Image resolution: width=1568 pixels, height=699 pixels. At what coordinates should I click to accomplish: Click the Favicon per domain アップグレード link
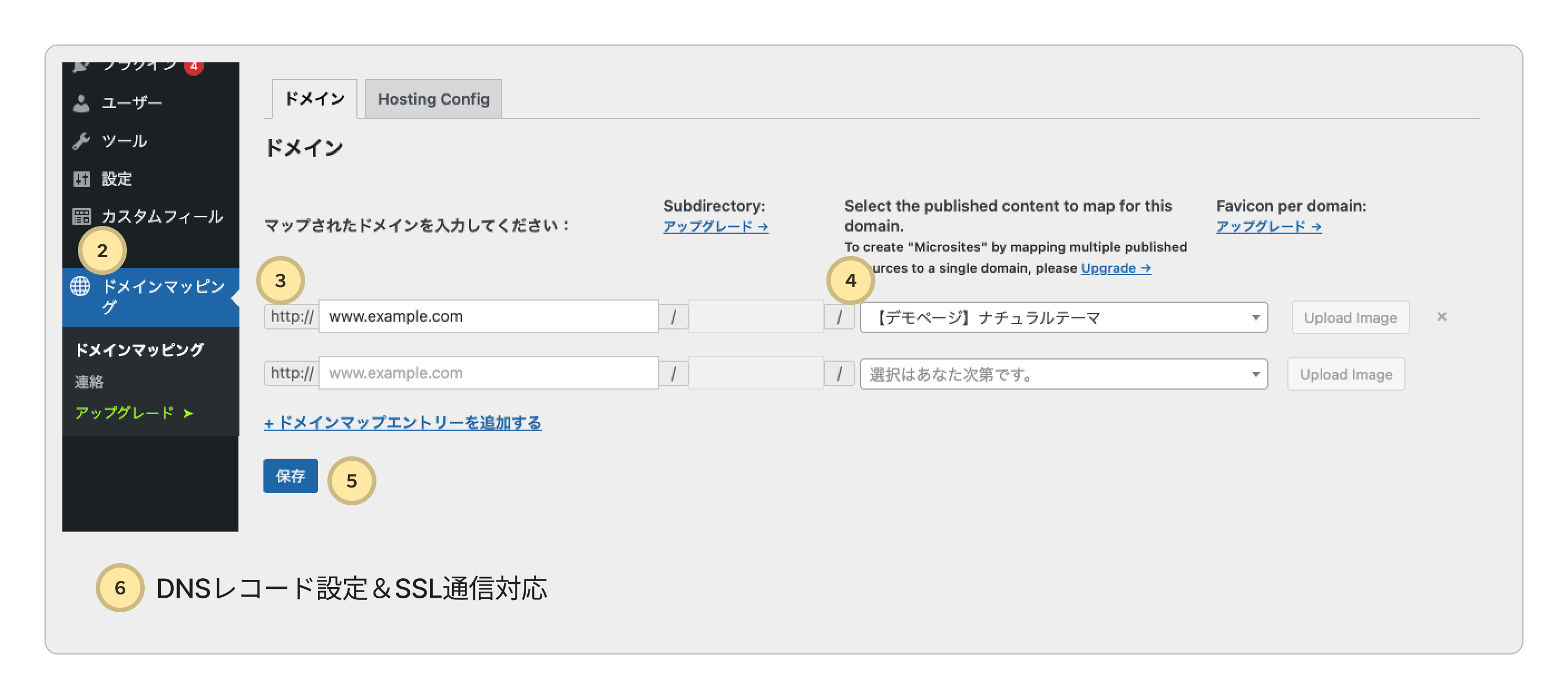1268,227
